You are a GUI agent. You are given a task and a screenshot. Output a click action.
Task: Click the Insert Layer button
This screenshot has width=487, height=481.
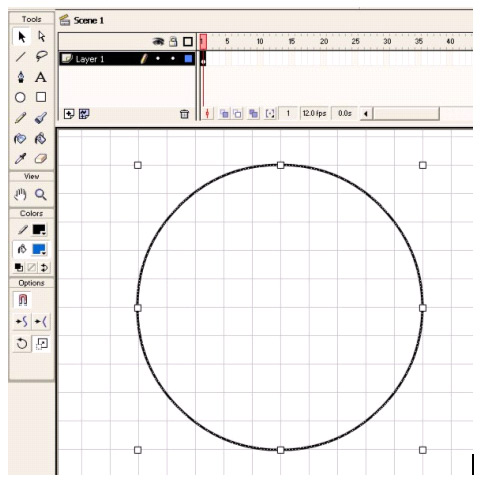(x=69, y=114)
